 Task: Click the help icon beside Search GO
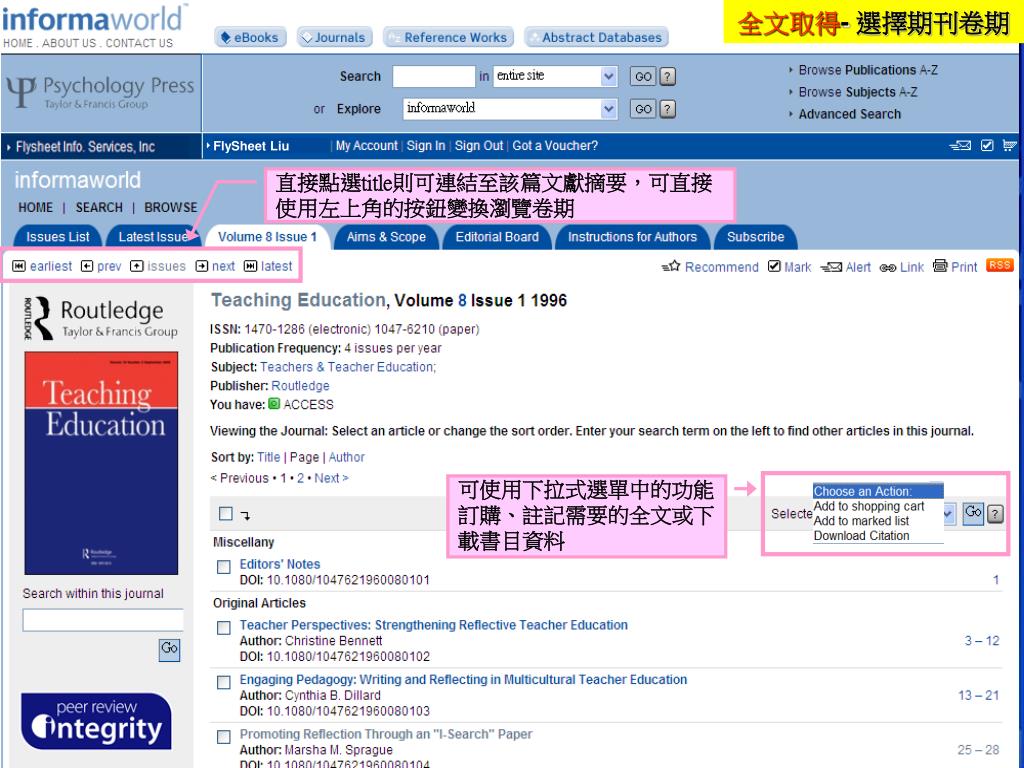point(667,76)
